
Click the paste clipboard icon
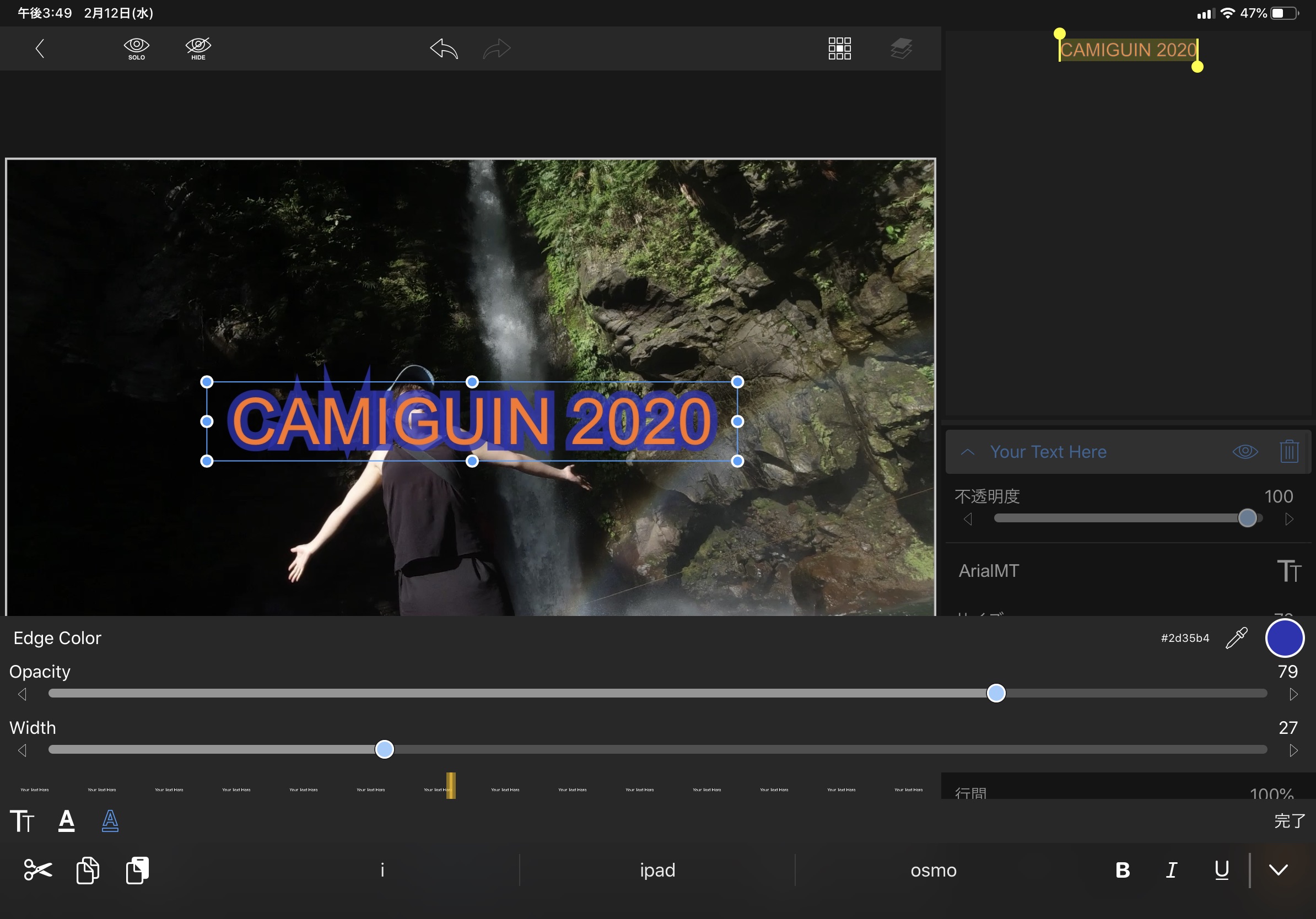pyautogui.click(x=138, y=870)
